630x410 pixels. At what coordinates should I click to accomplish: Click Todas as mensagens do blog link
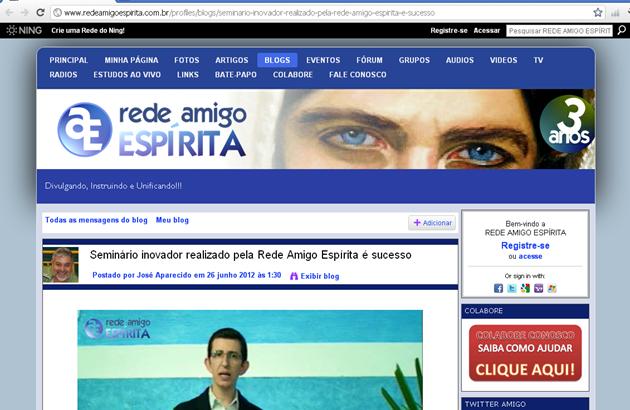tap(96, 220)
